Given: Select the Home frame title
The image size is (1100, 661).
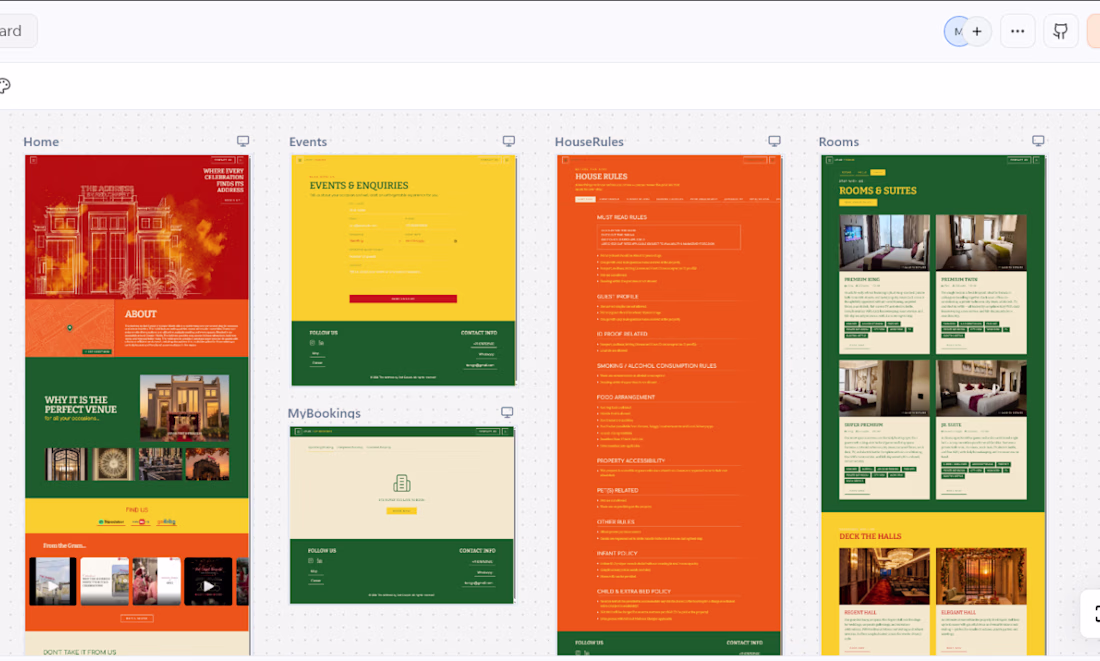Looking at the screenshot, I should pyautogui.click(x=41, y=142).
